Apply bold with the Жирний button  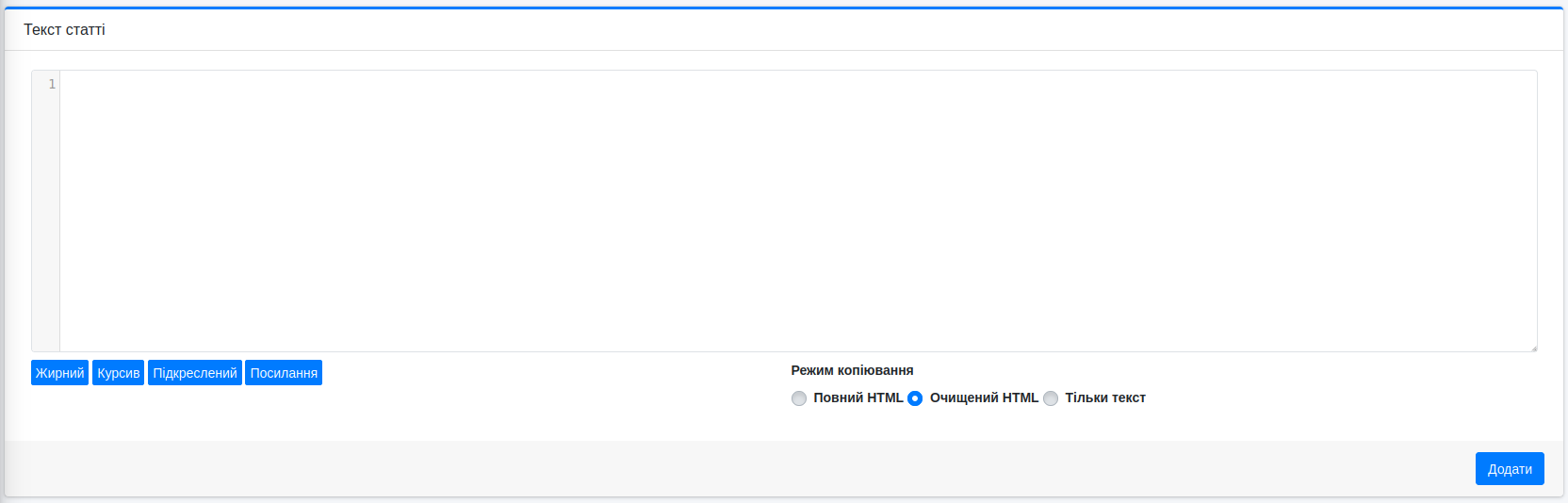click(59, 373)
